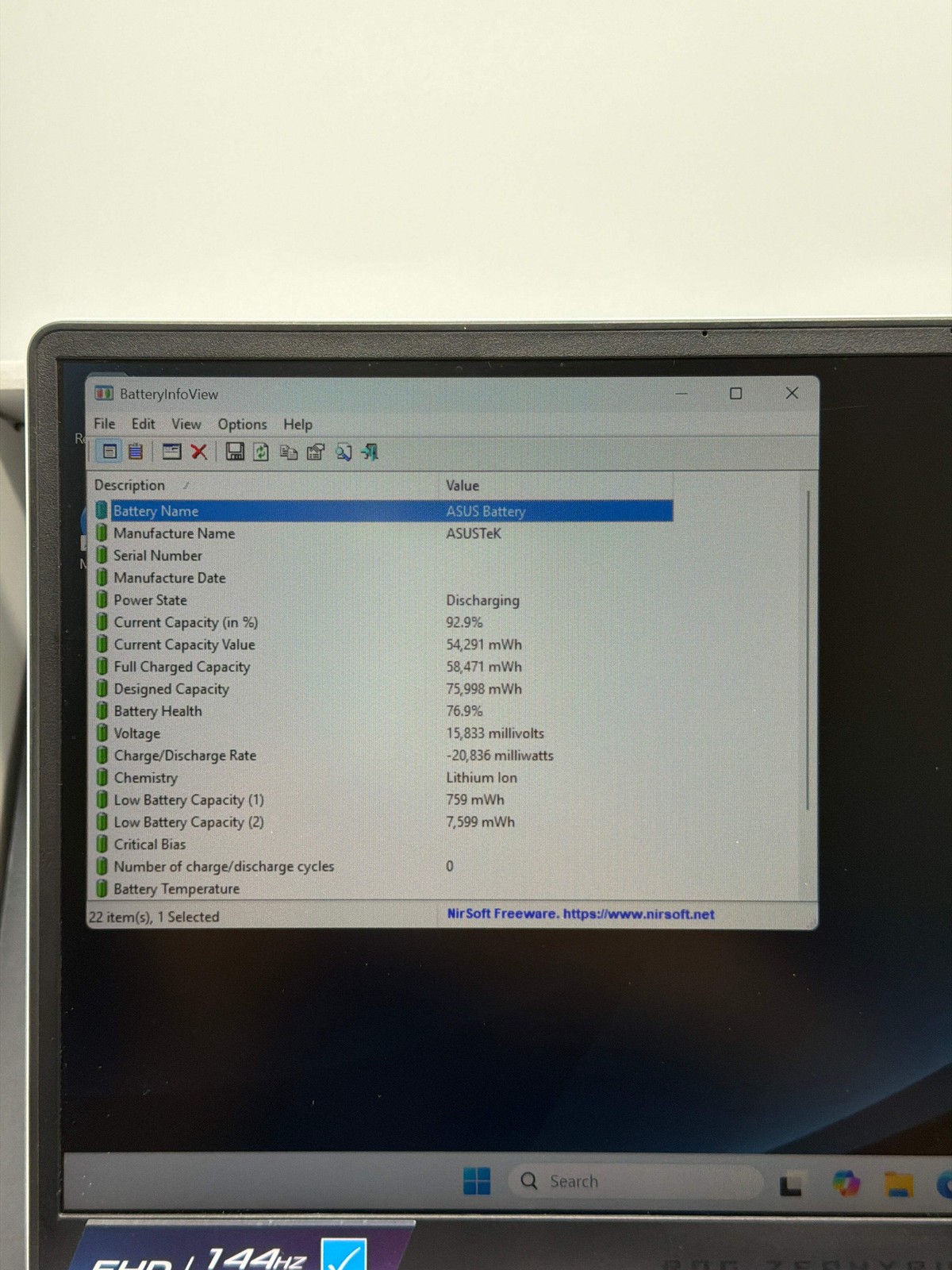Click the 54,291 mWh value
Viewport: 952px width, 1270px height.
pyautogui.click(x=484, y=644)
